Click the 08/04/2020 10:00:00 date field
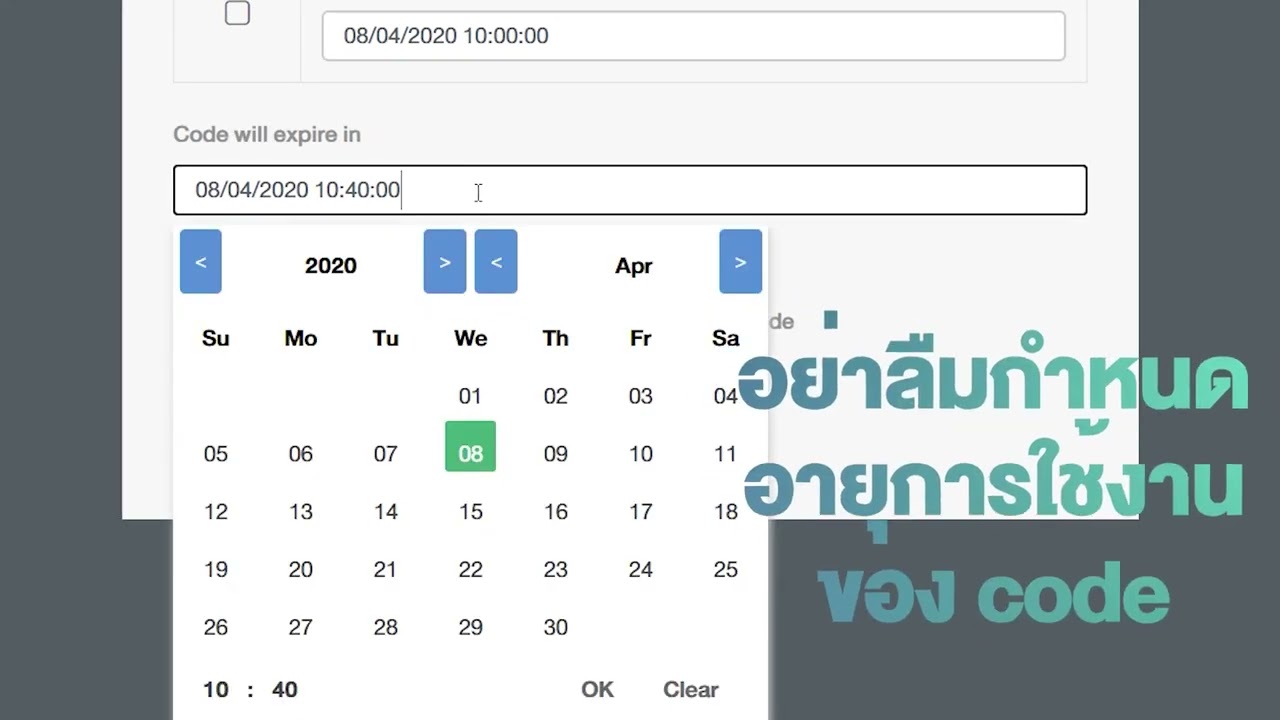This screenshot has height=720, width=1280. click(x=693, y=36)
